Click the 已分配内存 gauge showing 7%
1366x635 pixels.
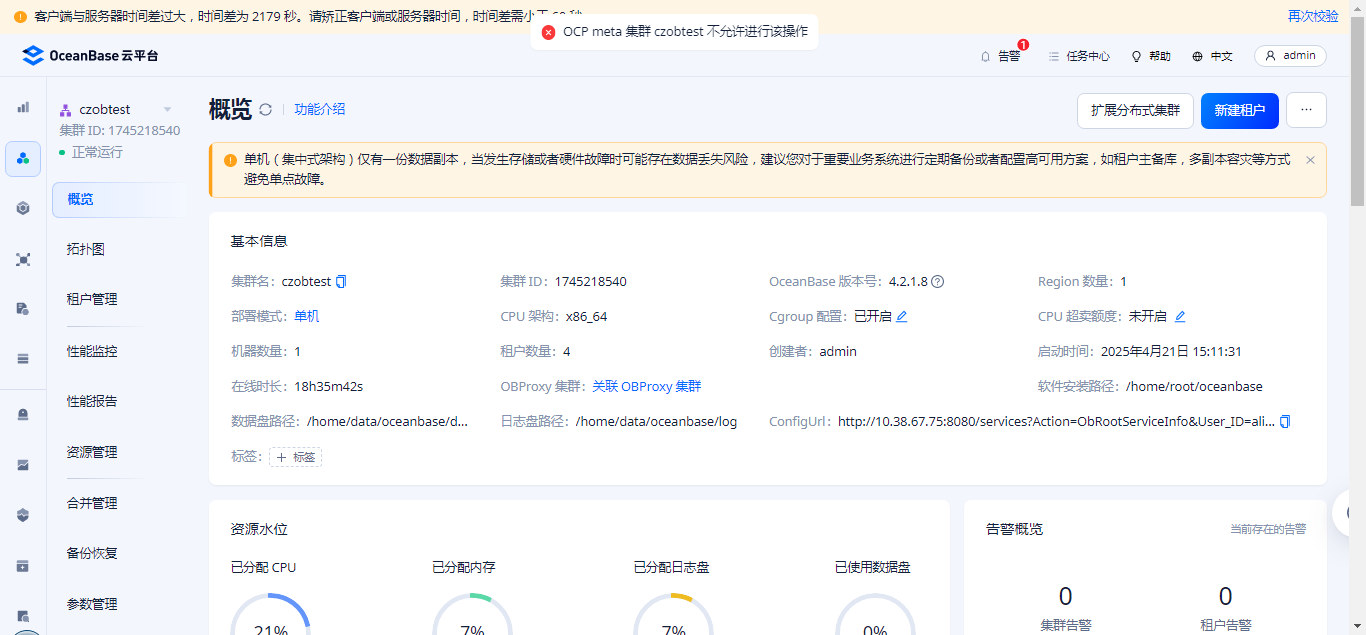472,613
